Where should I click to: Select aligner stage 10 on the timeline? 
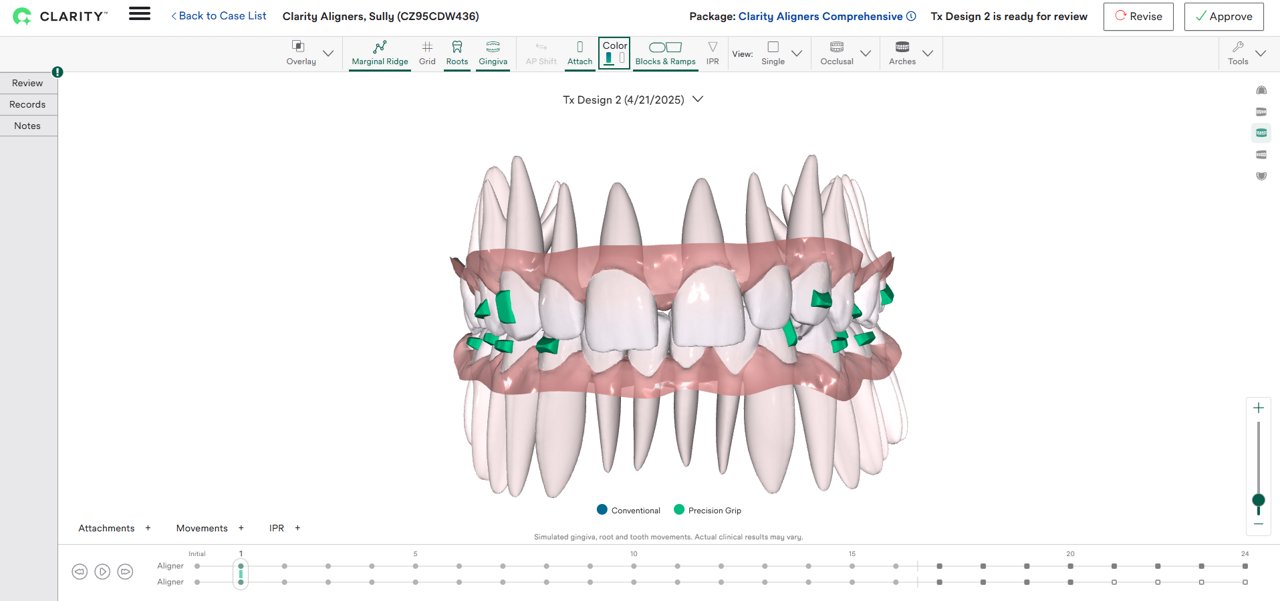click(x=633, y=565)
